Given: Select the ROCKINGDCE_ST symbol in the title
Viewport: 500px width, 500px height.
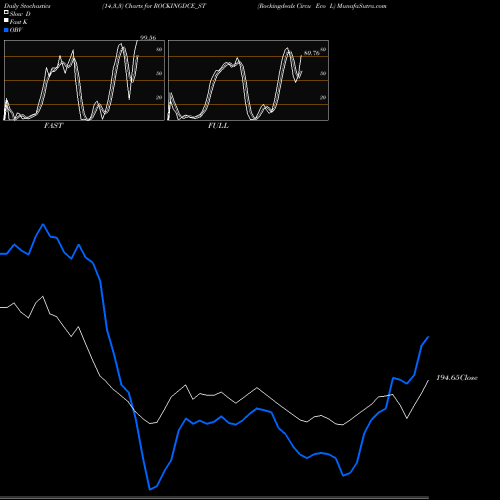Looking at the screenshot, I should pyautogui.click(x=180, y=6).
